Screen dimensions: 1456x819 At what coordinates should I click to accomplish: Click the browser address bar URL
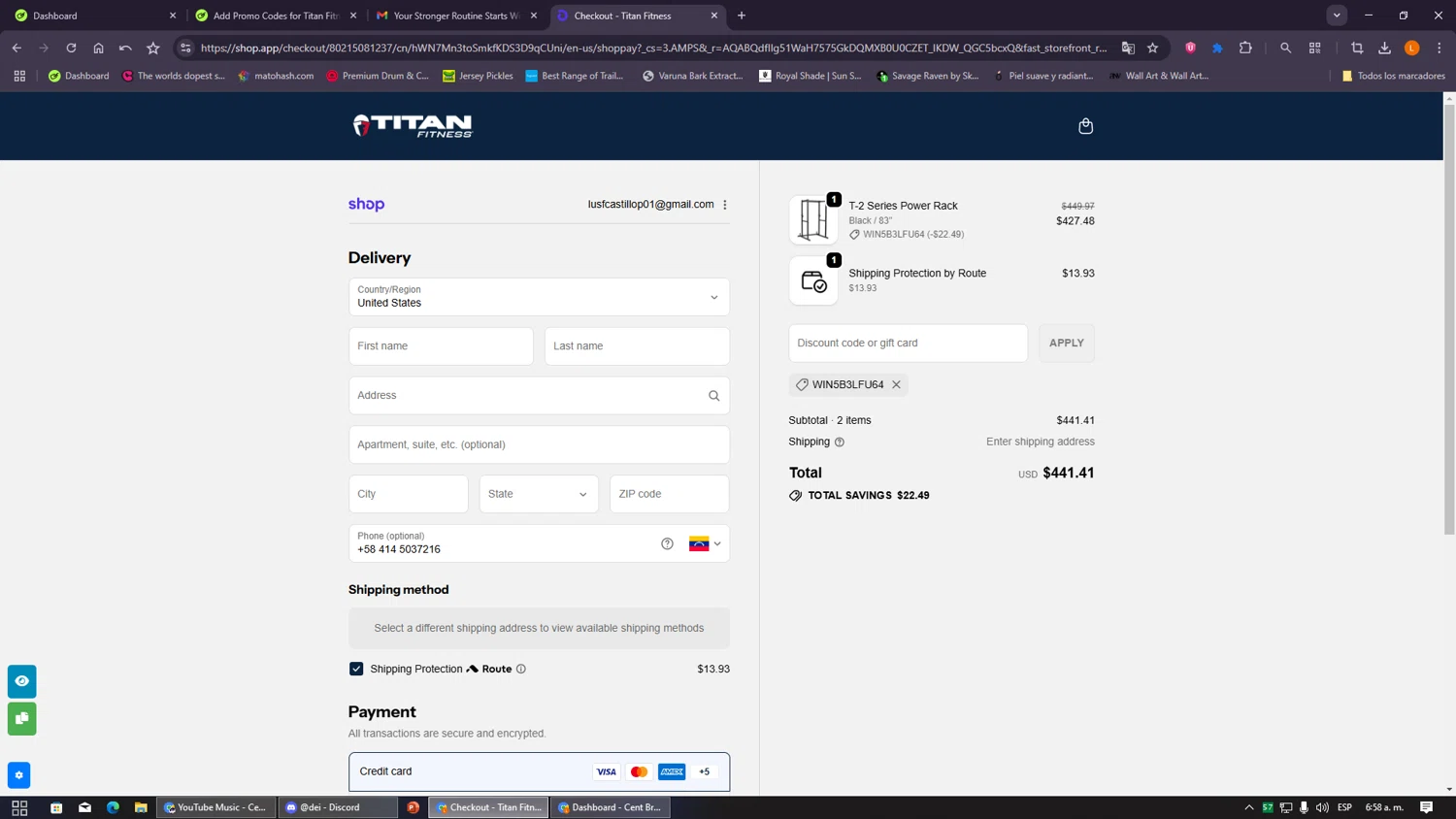(652, 48)
